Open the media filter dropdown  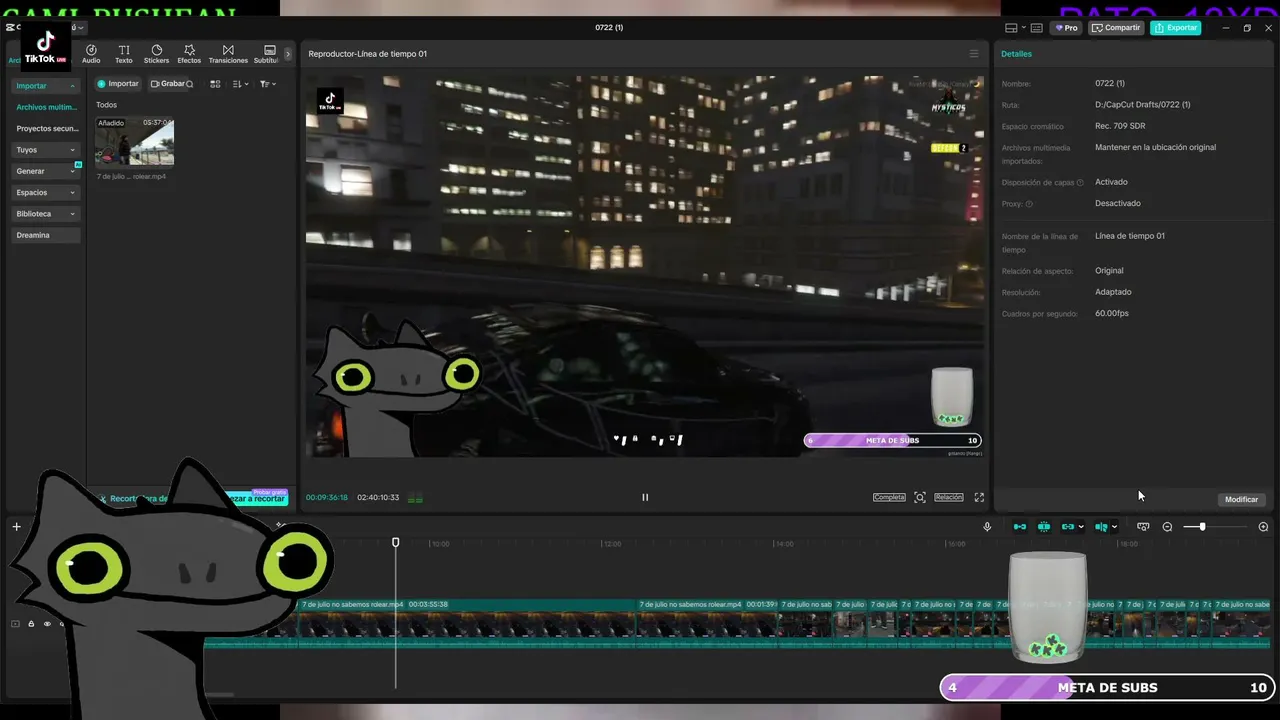(267, 84)
